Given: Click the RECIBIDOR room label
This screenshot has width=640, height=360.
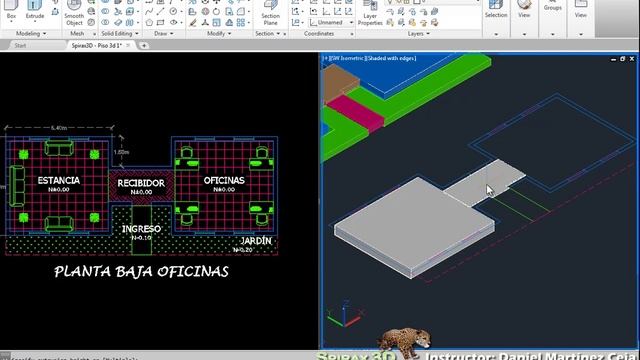Looking at the screenshot, I should (x=141, y=183).
